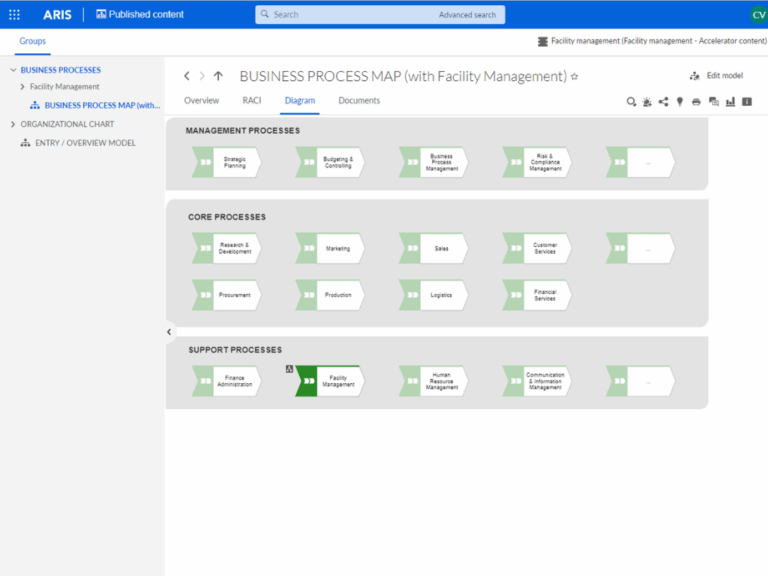
Task: Collapse the left sidebar with chevron
Action: click(169, 332)
